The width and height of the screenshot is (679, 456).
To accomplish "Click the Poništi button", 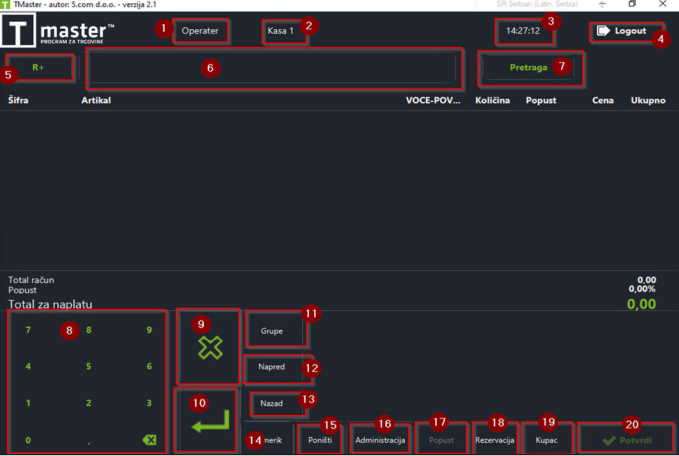I will (x=320, y=440).
